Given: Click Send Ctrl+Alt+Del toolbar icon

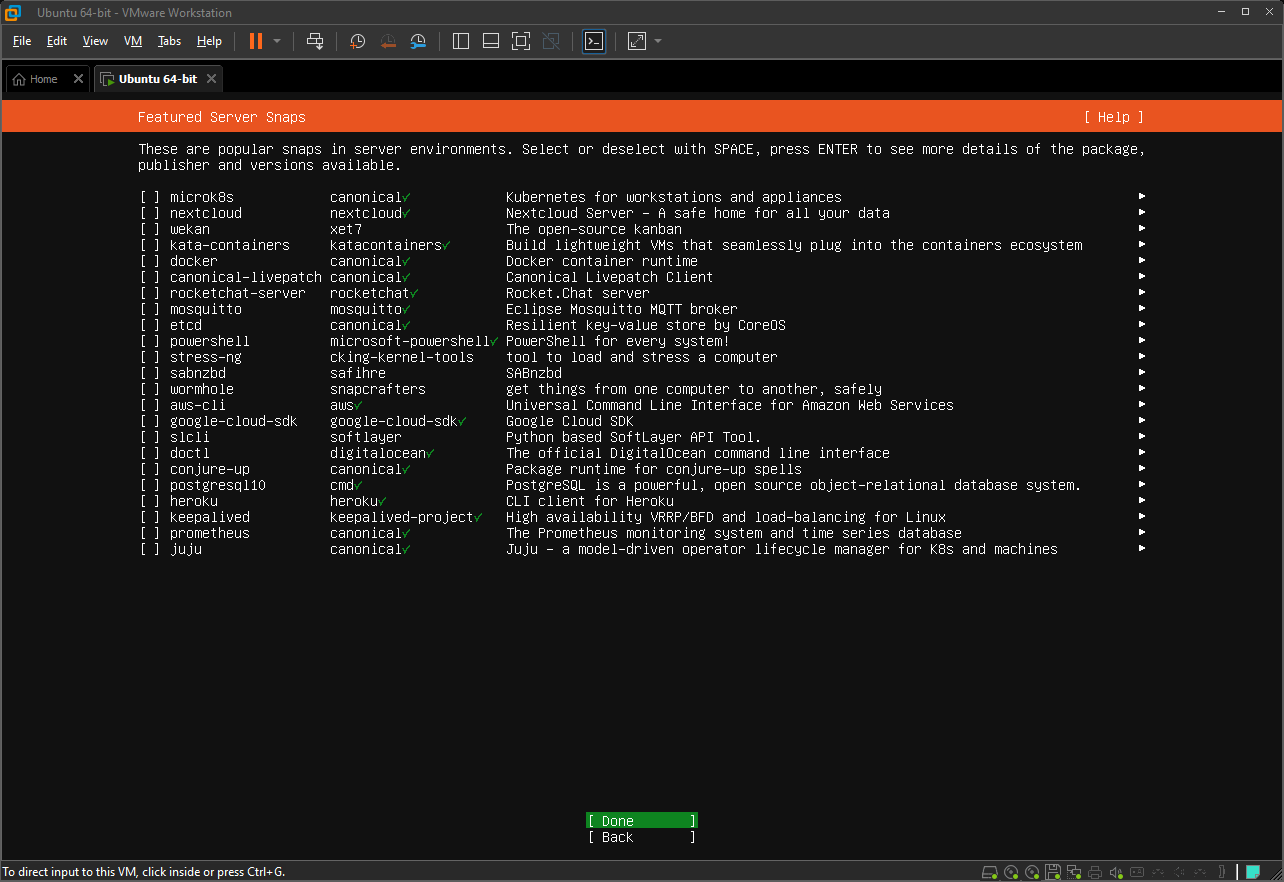Looking at the screenshot, I should (315, 41).
